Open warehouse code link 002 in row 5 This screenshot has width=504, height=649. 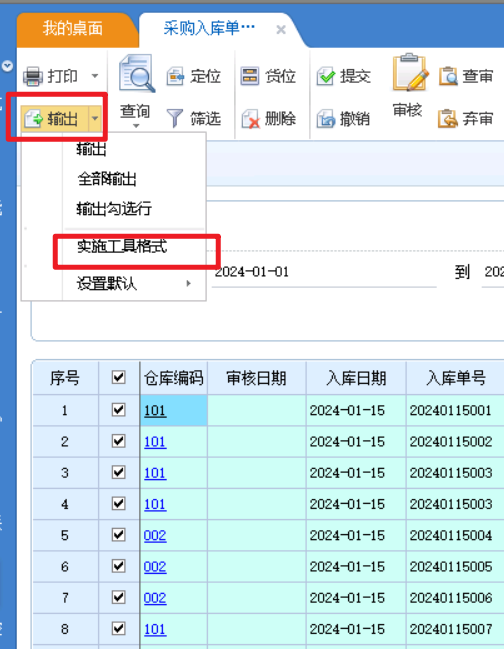pyautogui.click(x=155, y=536)
